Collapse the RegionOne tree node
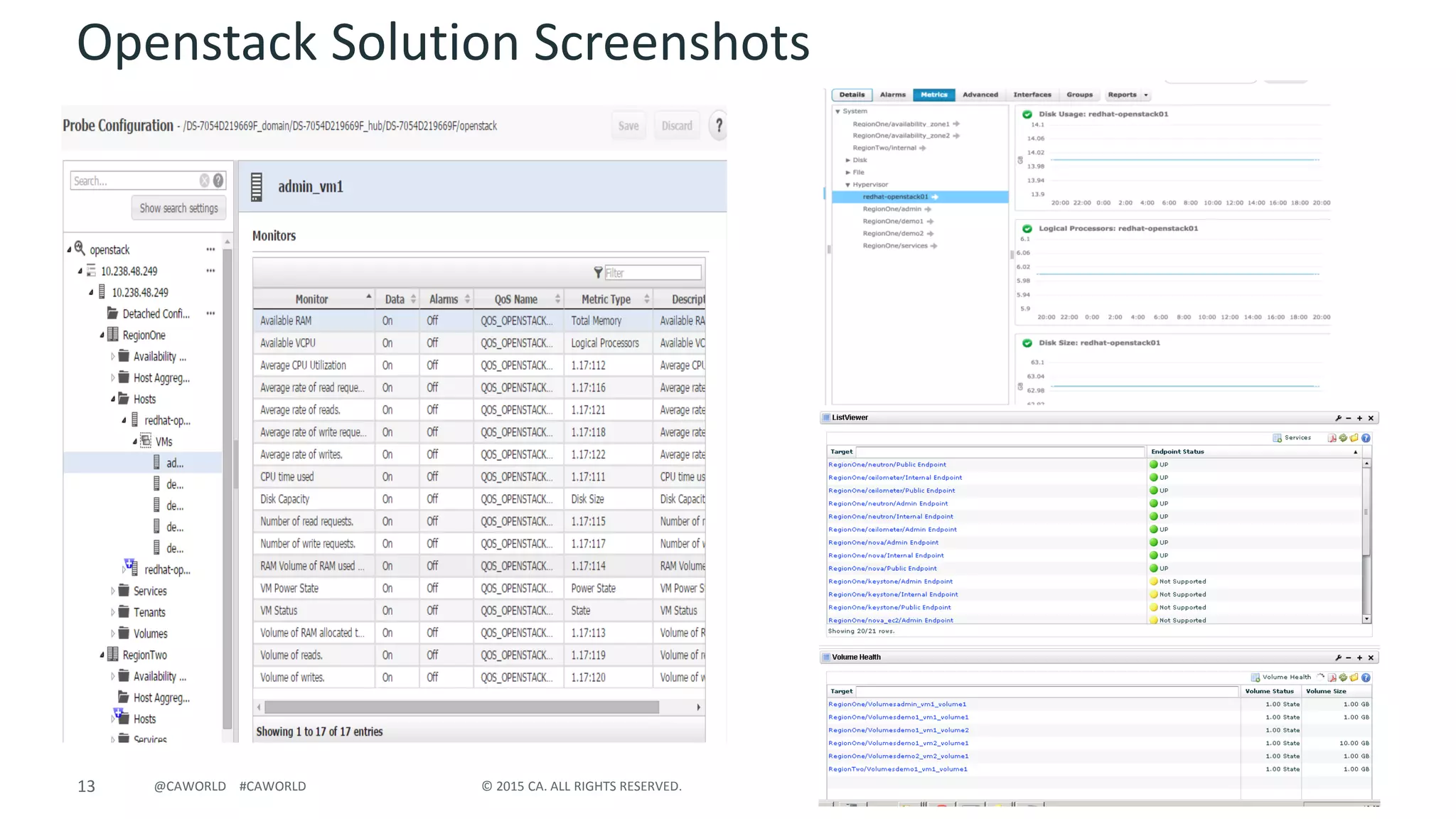 click(102, 335)
